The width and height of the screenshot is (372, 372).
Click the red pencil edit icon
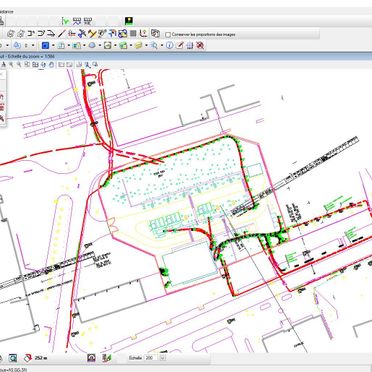(x=180, y=45)
